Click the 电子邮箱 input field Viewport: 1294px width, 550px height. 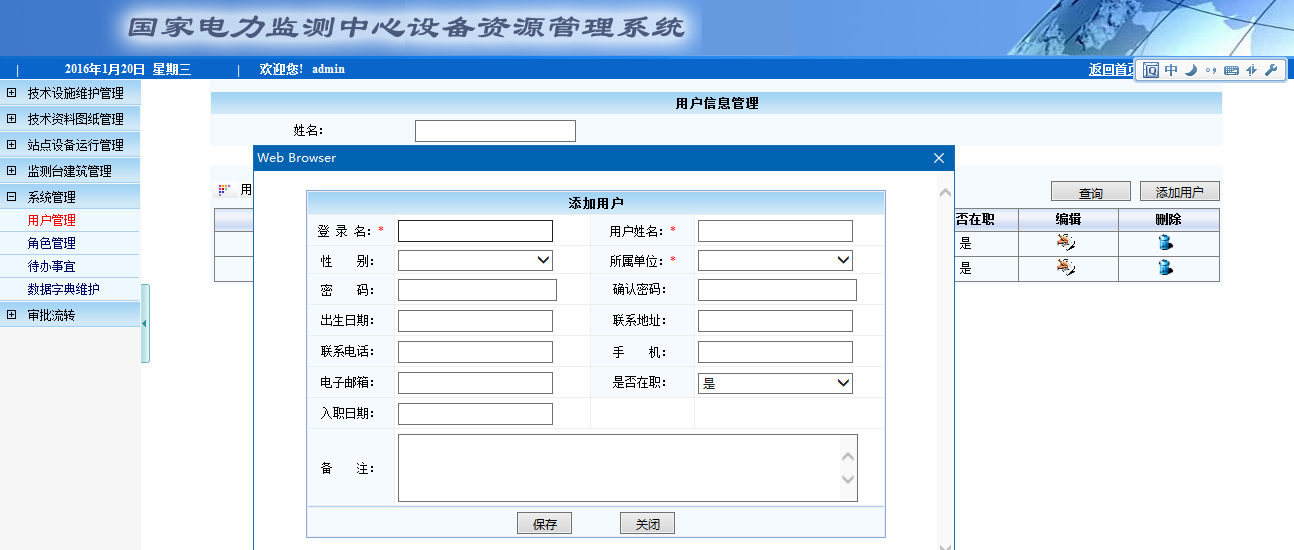coord(475,383)
